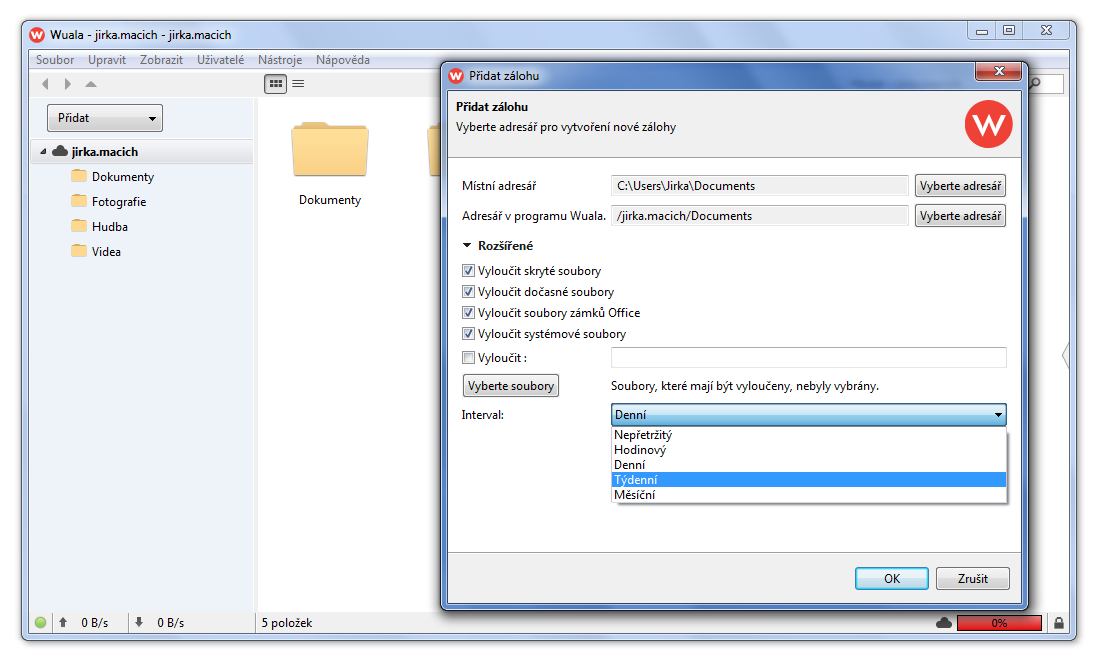
Task: Switch to thumbnail grid view
Action: coord(275,84)
